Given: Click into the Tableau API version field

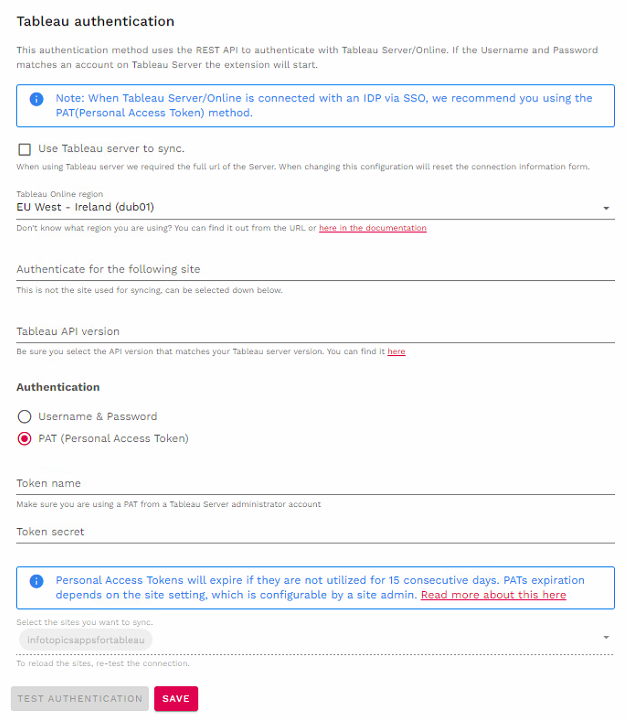Looking at the screenshot, I should click(x=314, y=331).
